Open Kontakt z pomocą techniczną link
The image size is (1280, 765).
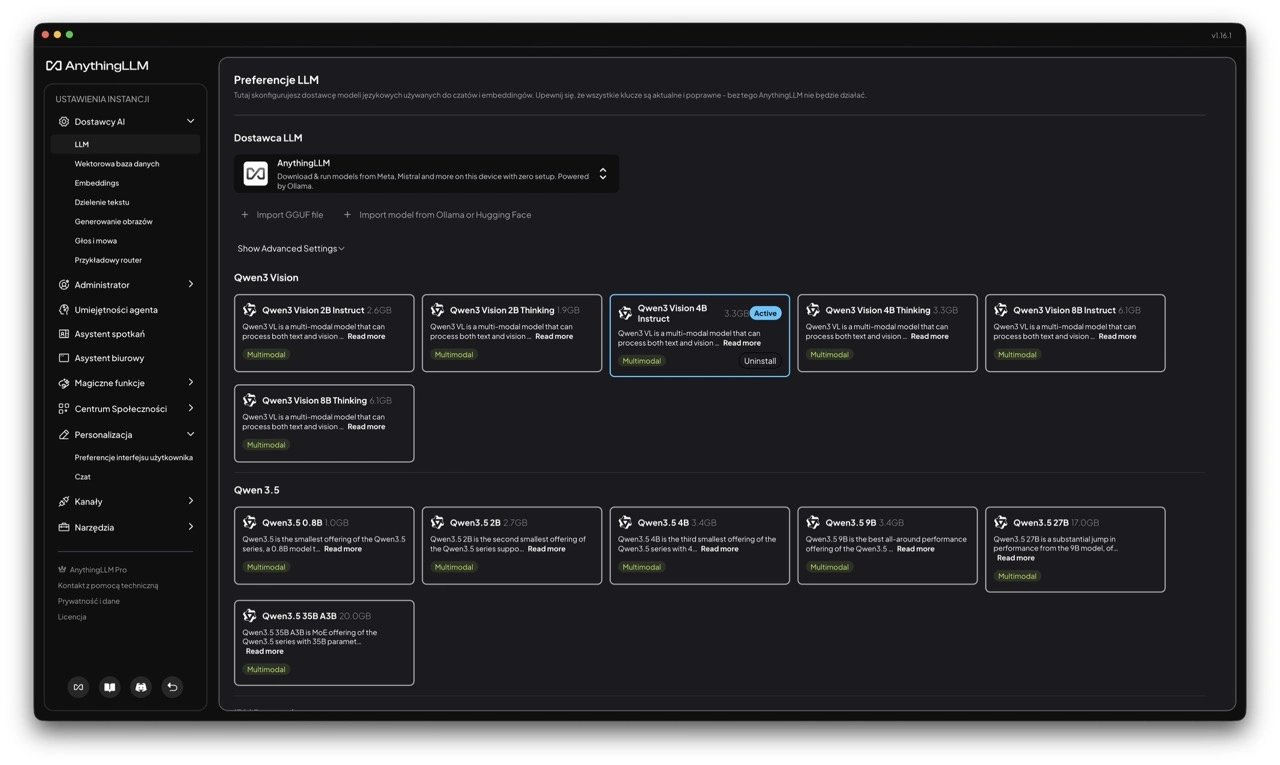tap(108, 586)
